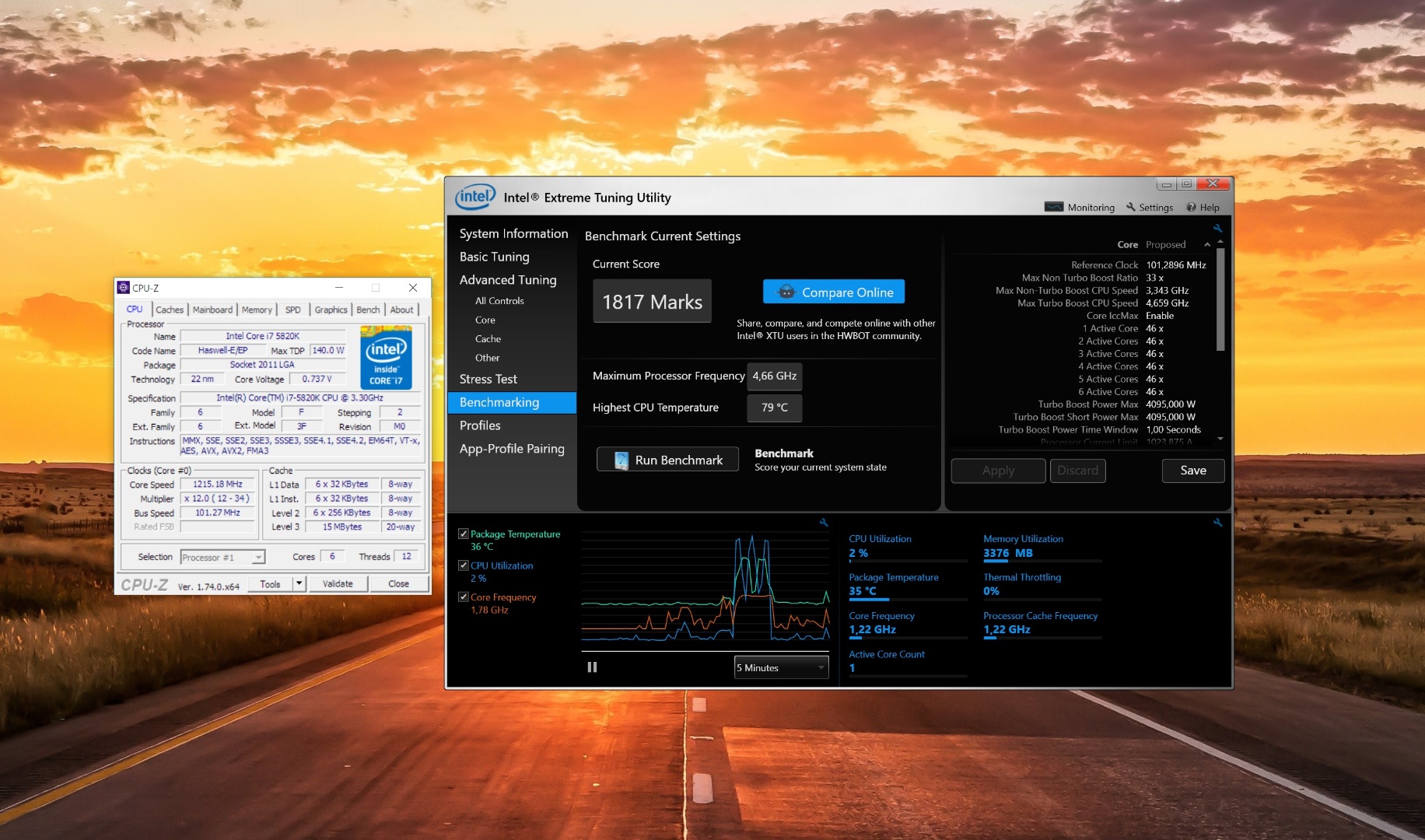The image size is (1425, 840).
Task: Click the Intel Core i7 badge in CPU-Z
Action: point(386,359)
